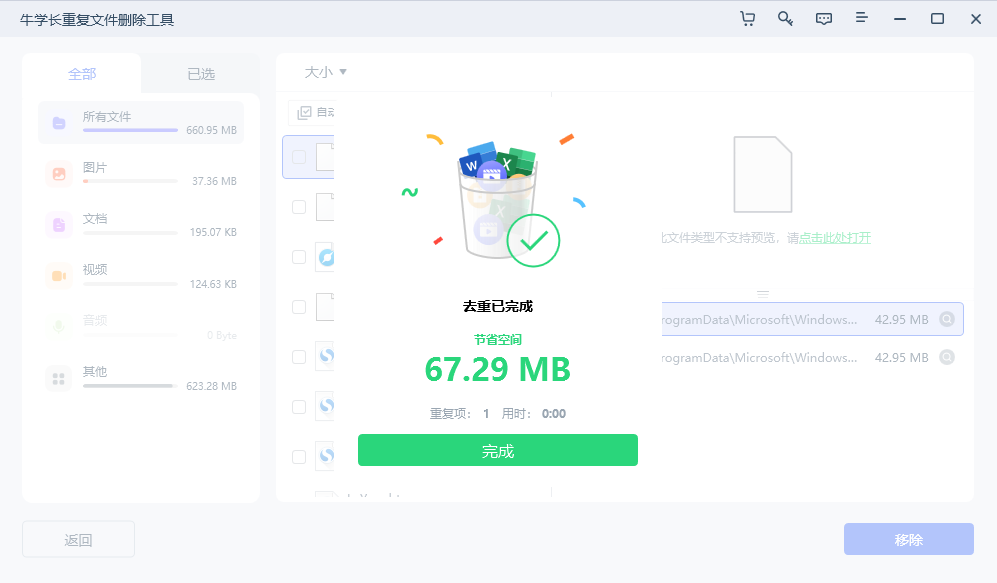The height and width of the screenshot is (583, 997).
Task: Click the 移除 button
Action: point(909,540)
